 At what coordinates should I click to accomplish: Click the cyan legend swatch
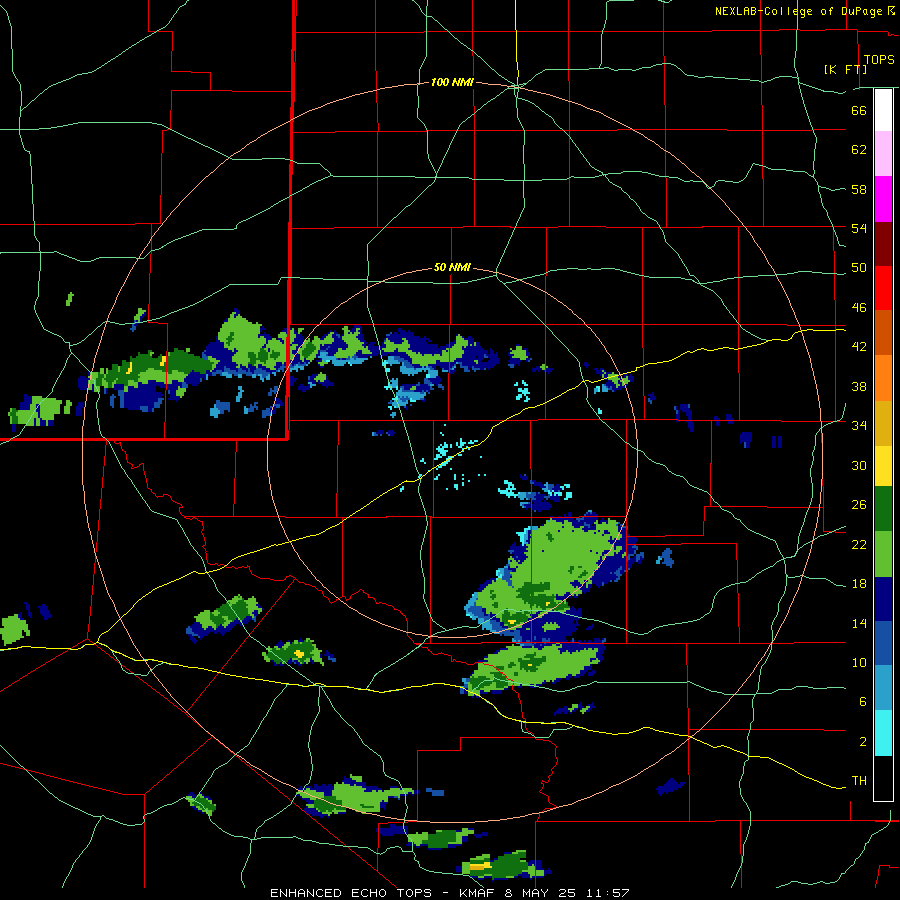tap(883, 733)
